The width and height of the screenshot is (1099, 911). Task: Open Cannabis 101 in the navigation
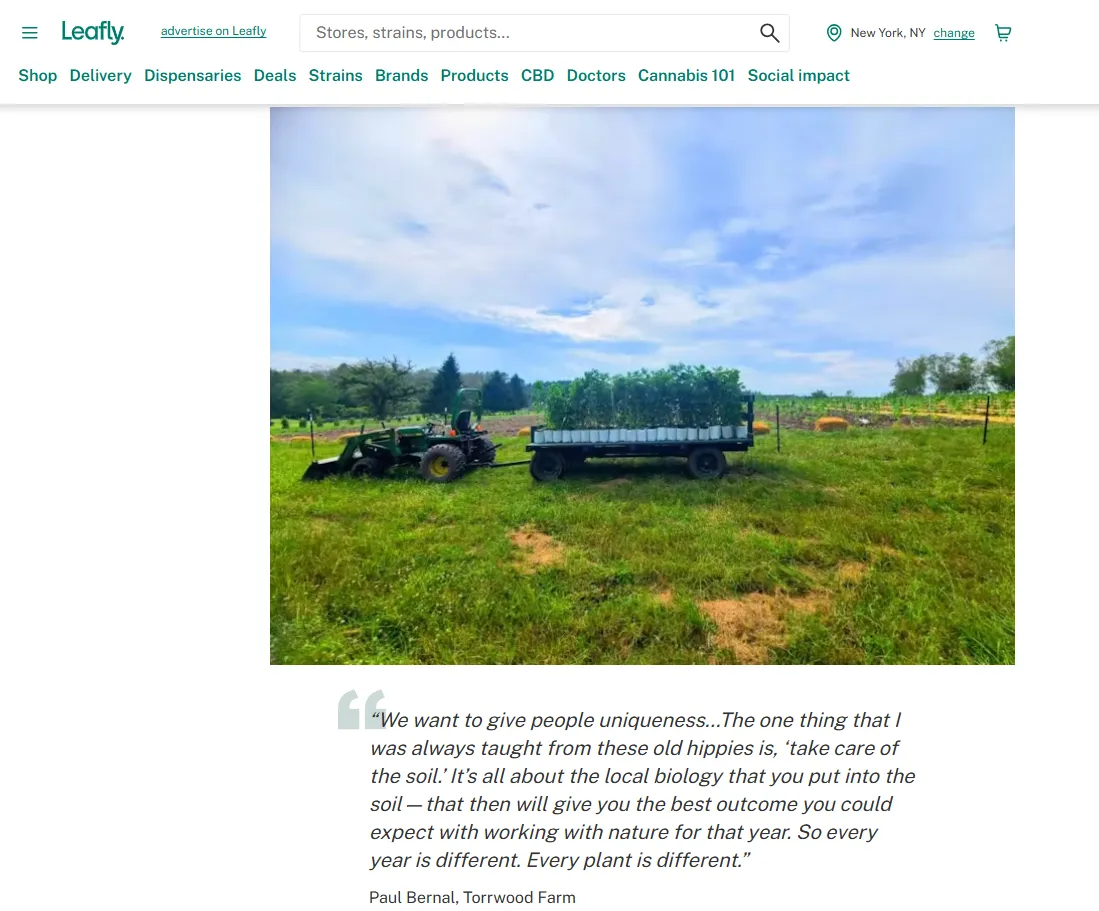pos(686,76)
